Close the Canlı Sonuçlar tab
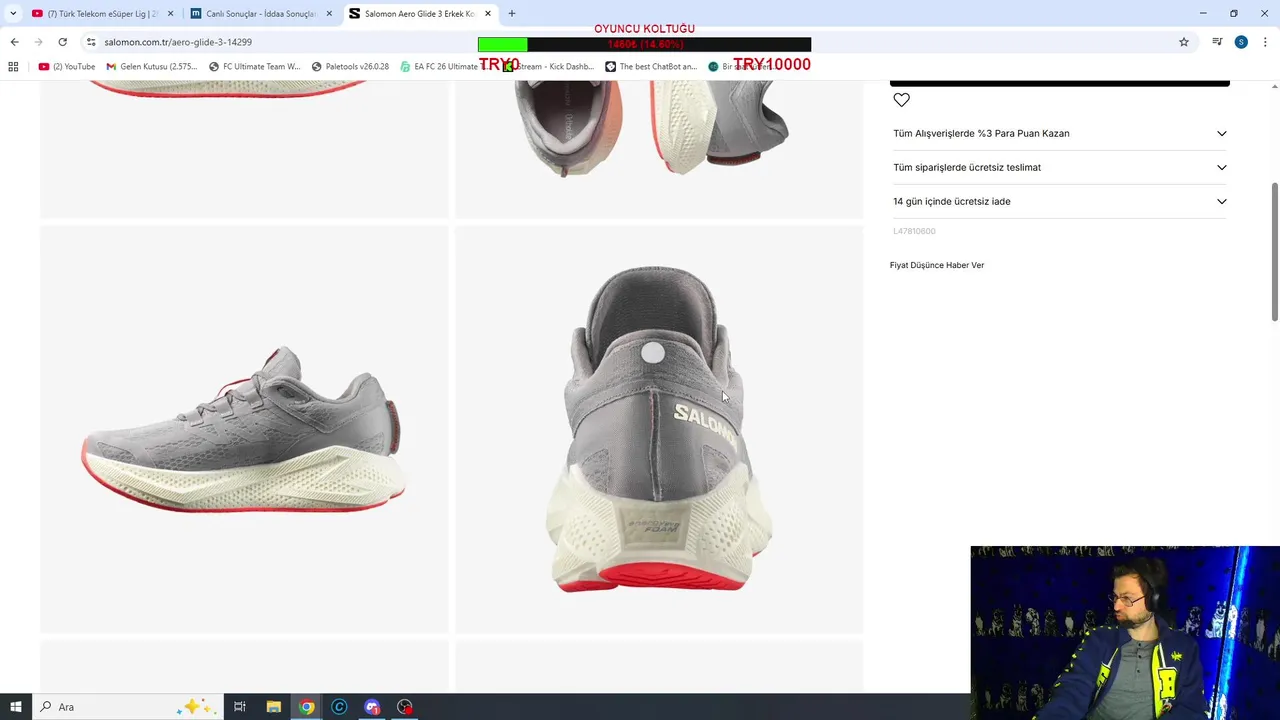 (x=329, y=14)
